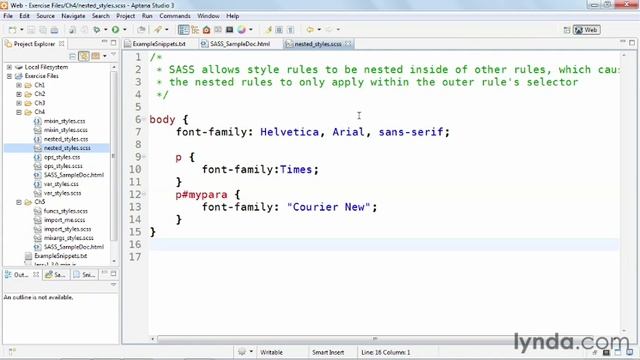Switch to the Outline view tab
The width and height of the screenshot is (640, 360).
[22, 275]
